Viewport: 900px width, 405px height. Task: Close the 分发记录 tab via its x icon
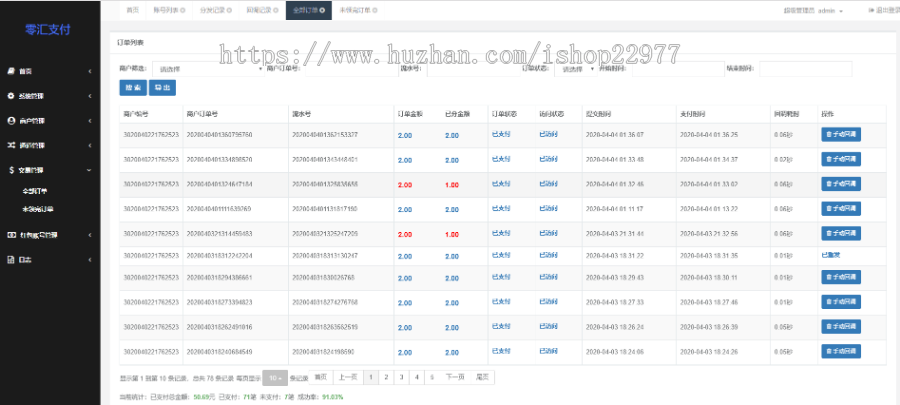tap(230, 10)
